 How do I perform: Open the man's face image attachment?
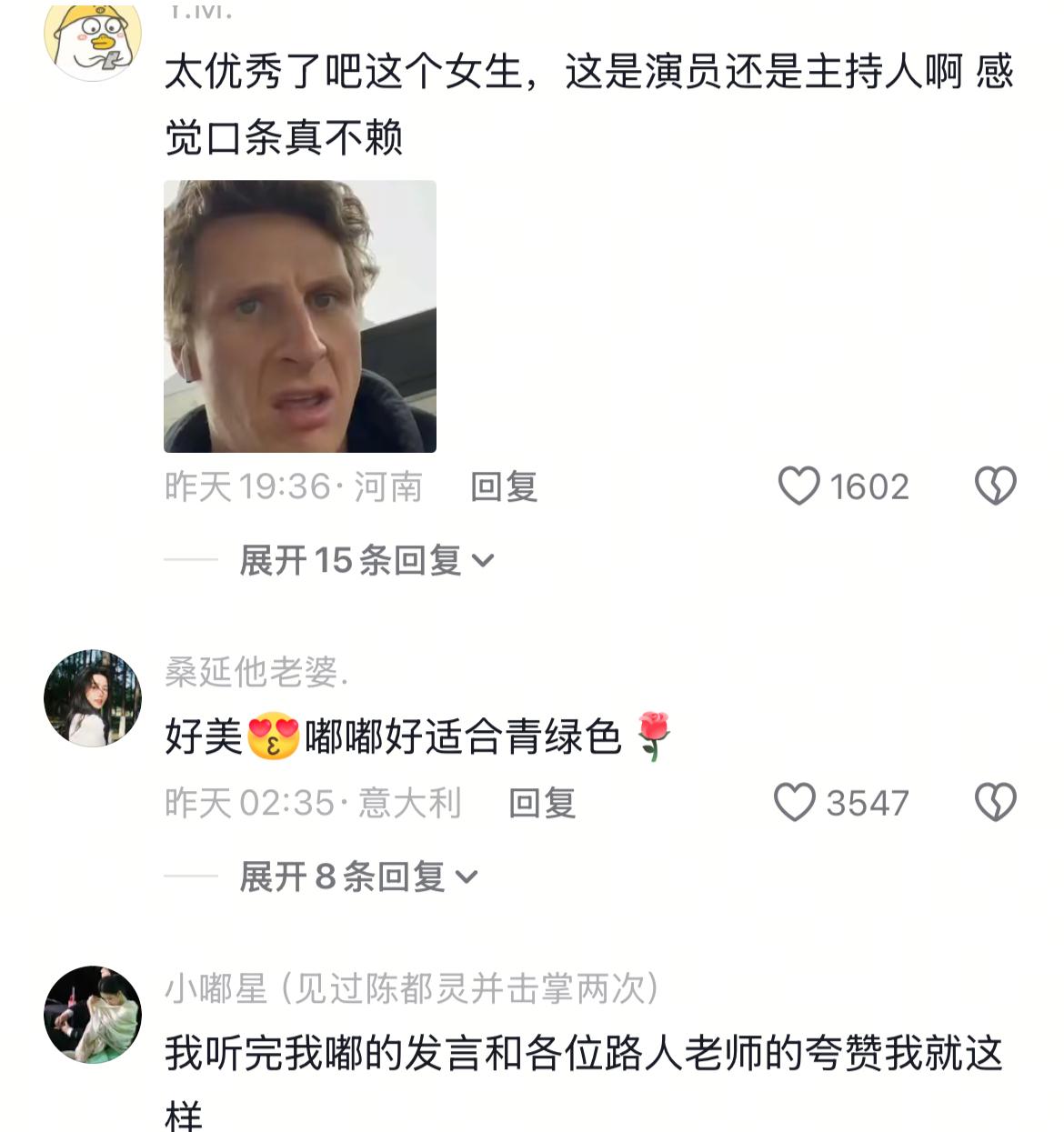point(300,316)
